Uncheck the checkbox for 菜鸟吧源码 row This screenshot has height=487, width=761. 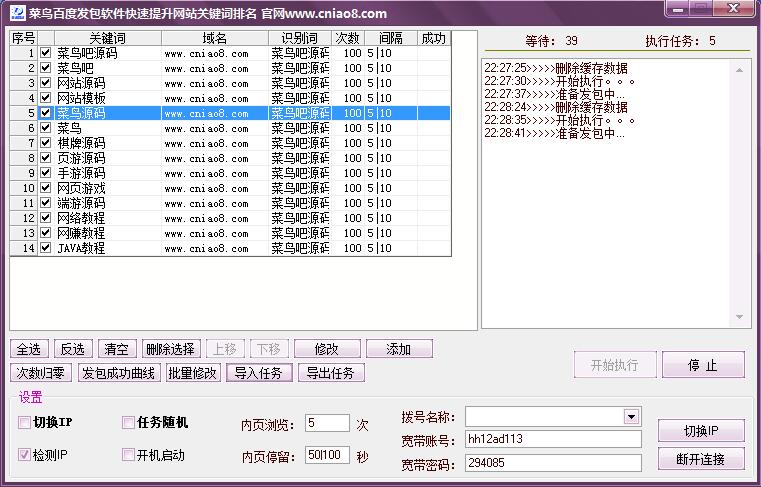tap(46, 52)
